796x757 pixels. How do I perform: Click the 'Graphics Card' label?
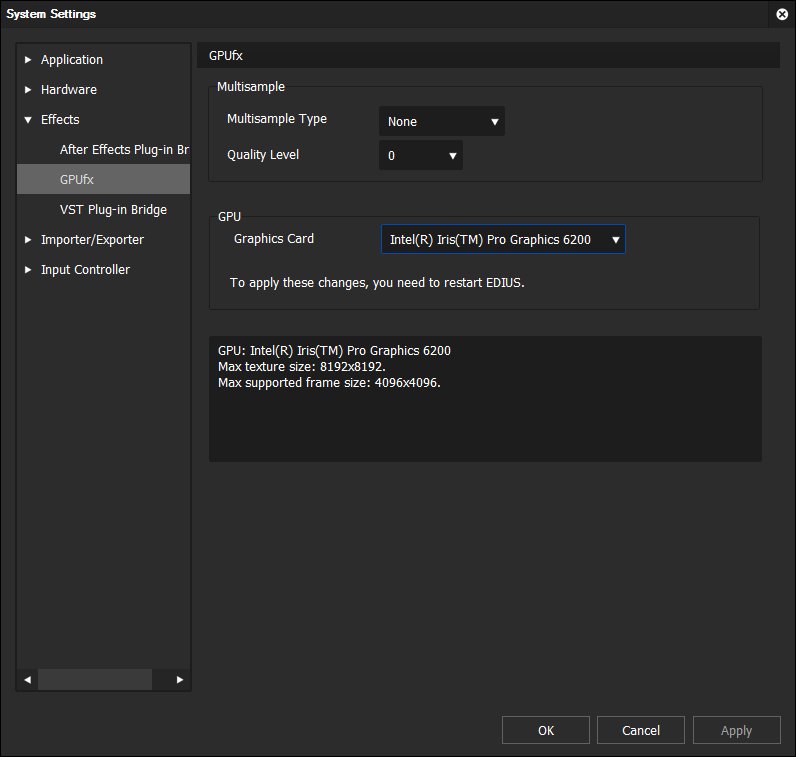(x=274, y=239)
